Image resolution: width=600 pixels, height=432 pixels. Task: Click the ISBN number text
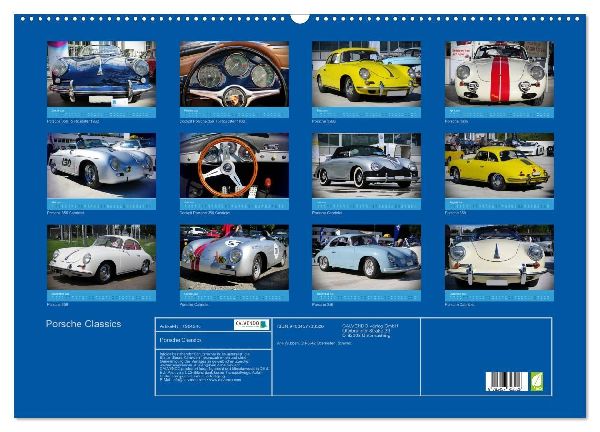[x=300, y=326]
